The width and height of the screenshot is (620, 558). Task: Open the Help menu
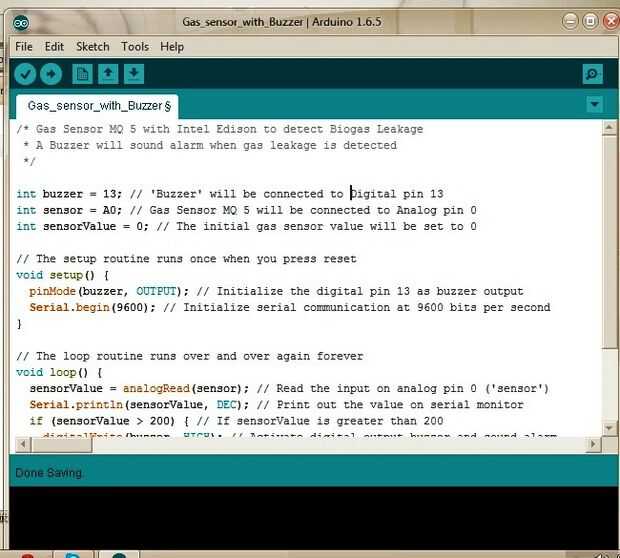(172, 47)
